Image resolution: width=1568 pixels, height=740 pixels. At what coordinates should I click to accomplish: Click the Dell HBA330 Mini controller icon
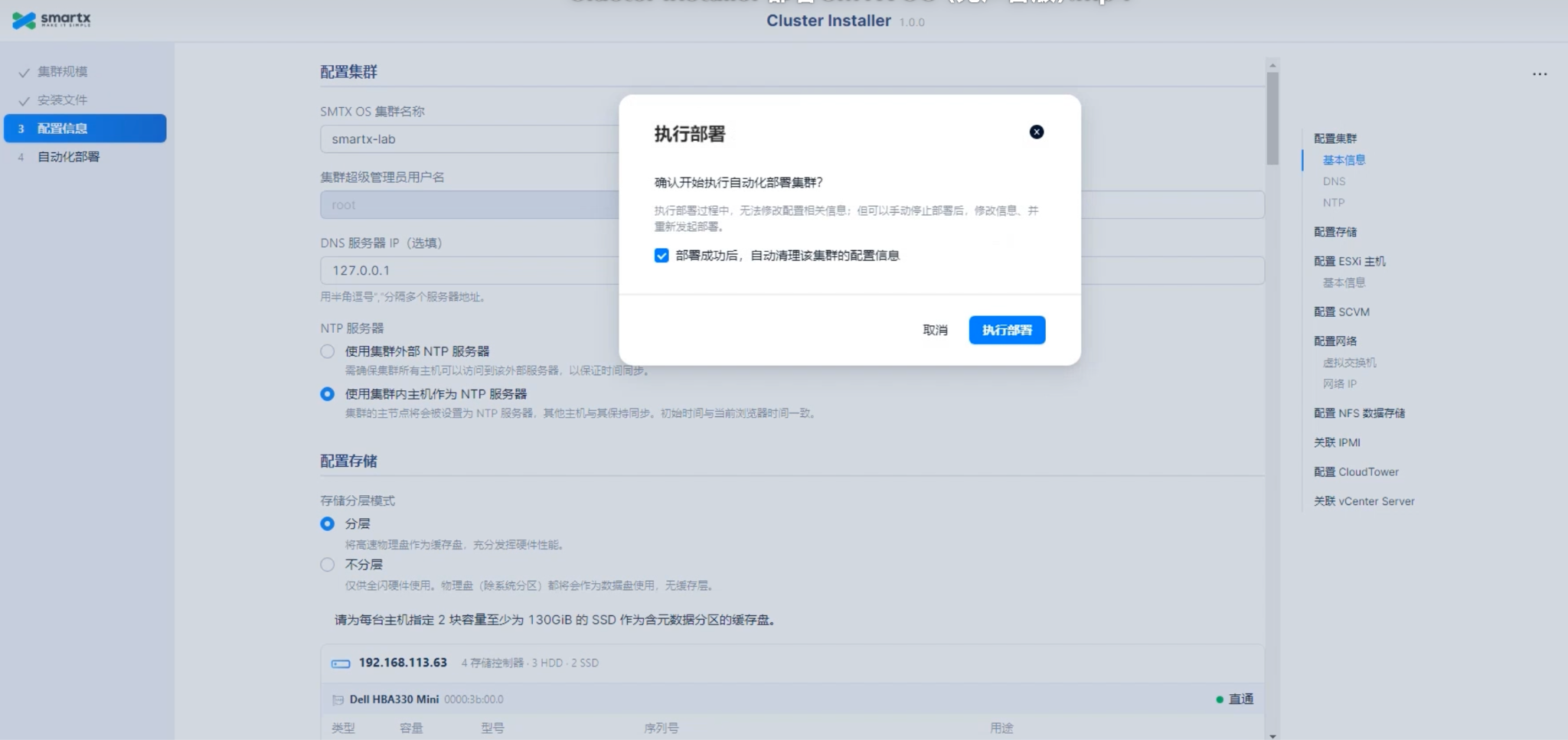(x=338, y=699)
